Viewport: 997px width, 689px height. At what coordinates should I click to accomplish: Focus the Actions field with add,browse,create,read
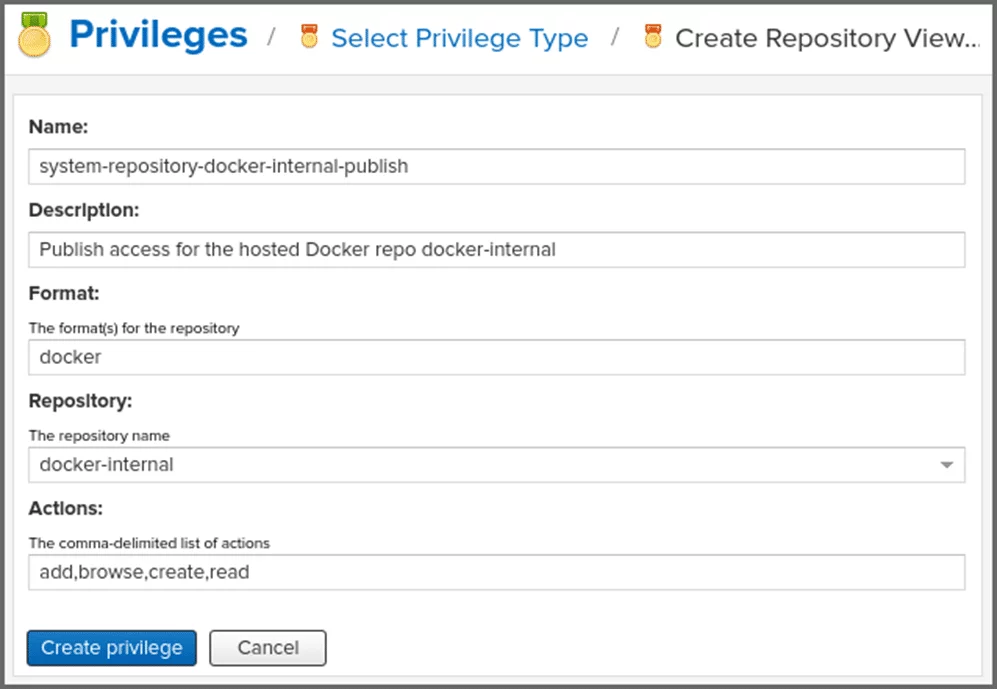click(496, 573)
